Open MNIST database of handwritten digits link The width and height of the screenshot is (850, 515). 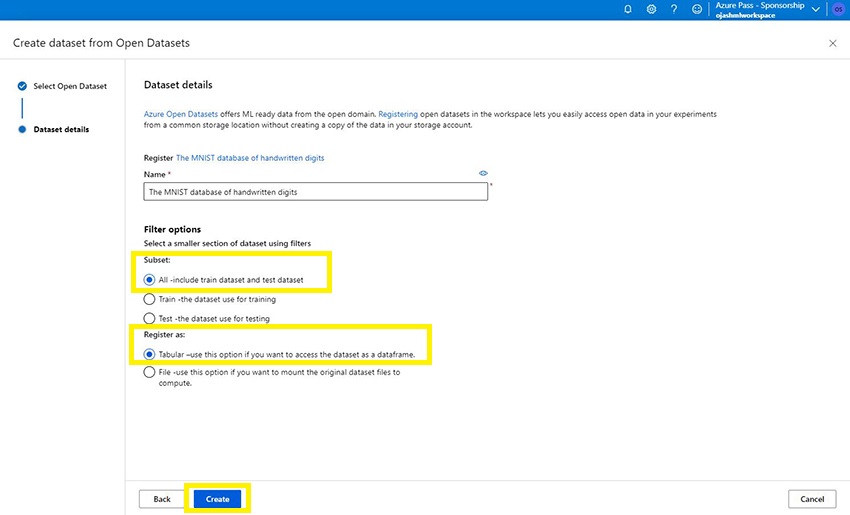250,158
